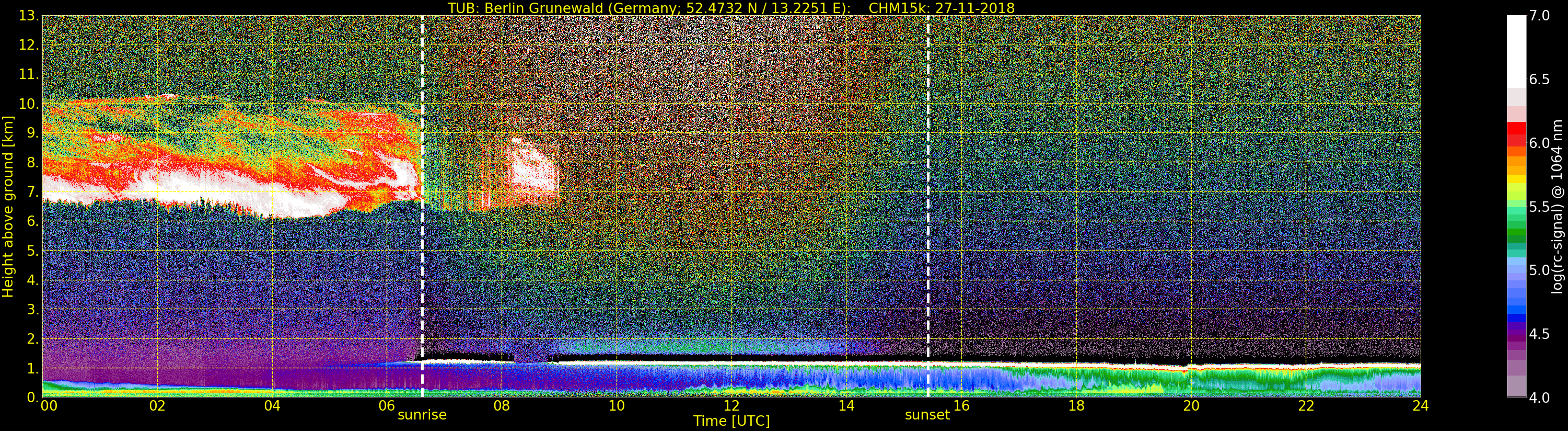Click the 12 hour tick on time axis
The image size is (1568, 431).
(x=731, y=406)
